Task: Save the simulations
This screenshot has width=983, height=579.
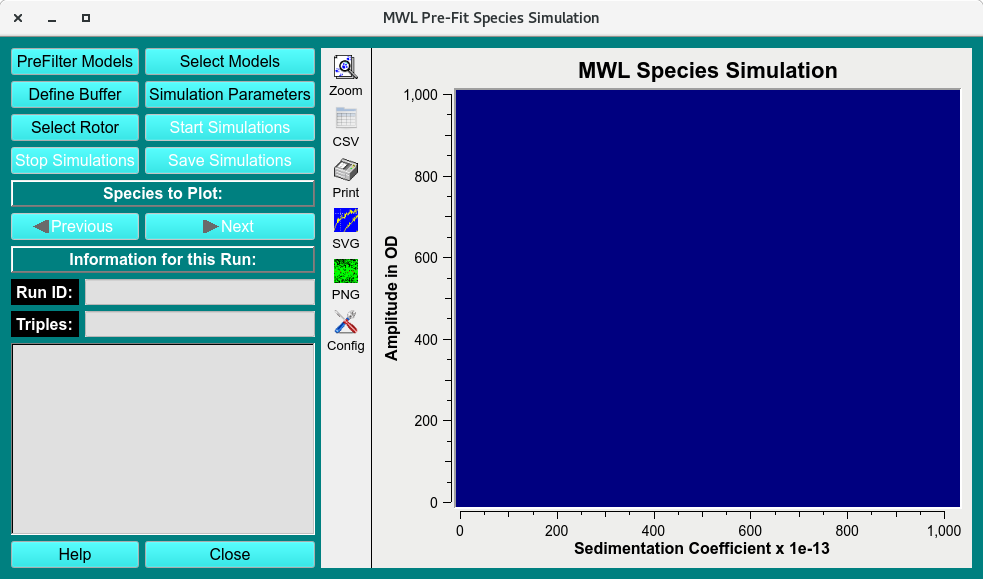Action: 229,160
